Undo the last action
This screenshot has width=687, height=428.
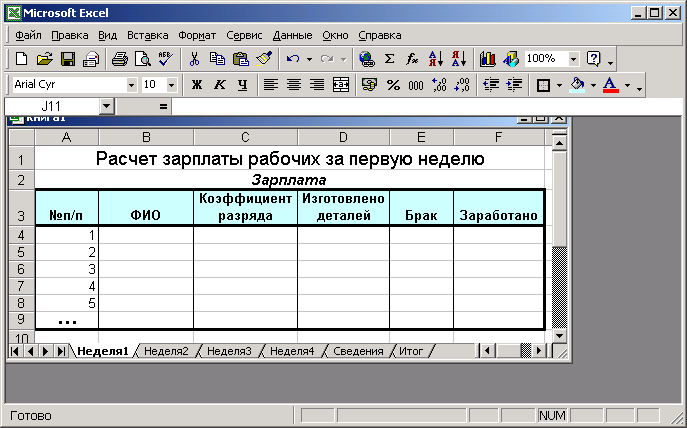click(x=293, y=59)
